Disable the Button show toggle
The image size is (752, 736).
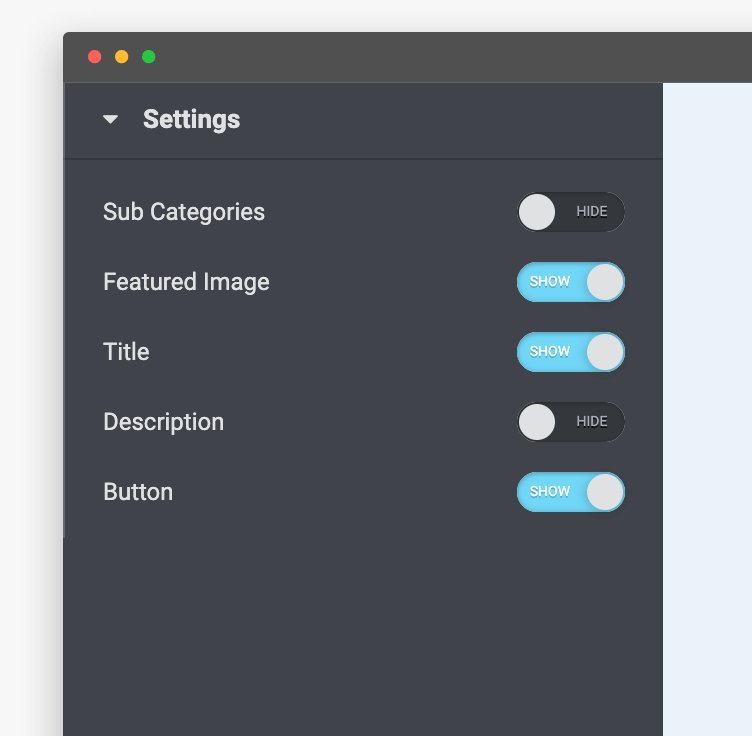coord(570,492)
